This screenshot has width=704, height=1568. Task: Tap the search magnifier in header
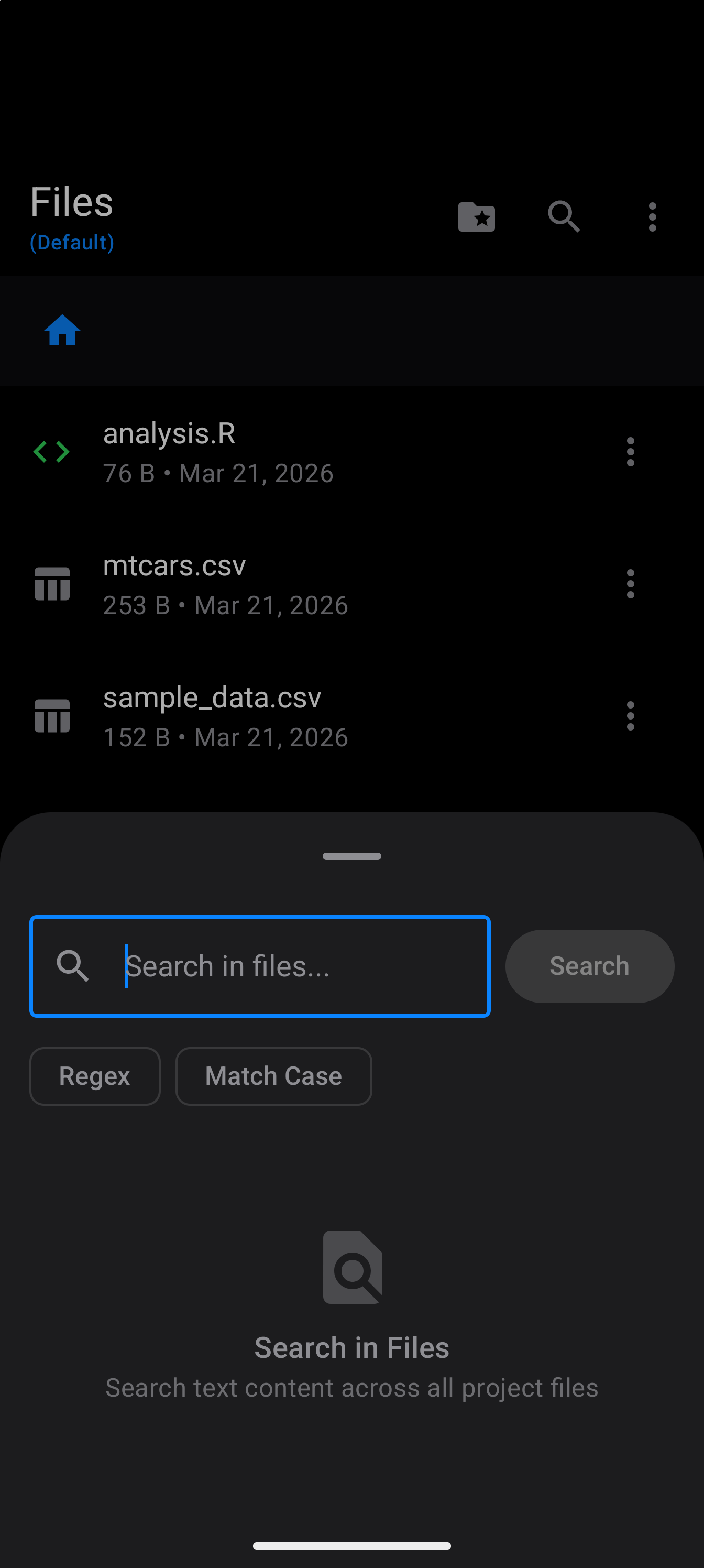coord(564,216)
